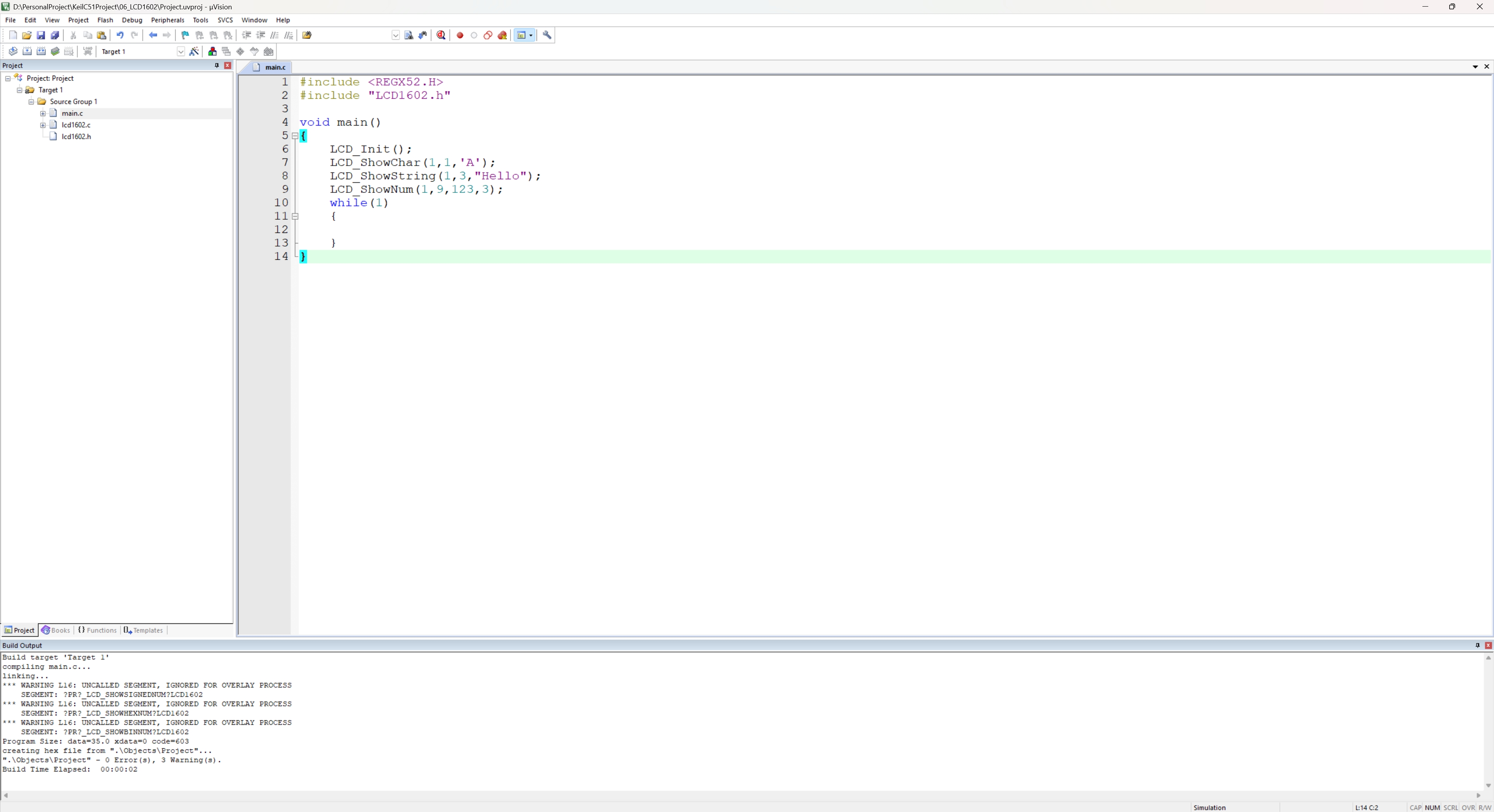Image resolution: width=1494 pixels, height=812 pixels.
Task: Open the editor tab list dropdown arrow
Action: pyautogui.click(x=1475, y=66)
